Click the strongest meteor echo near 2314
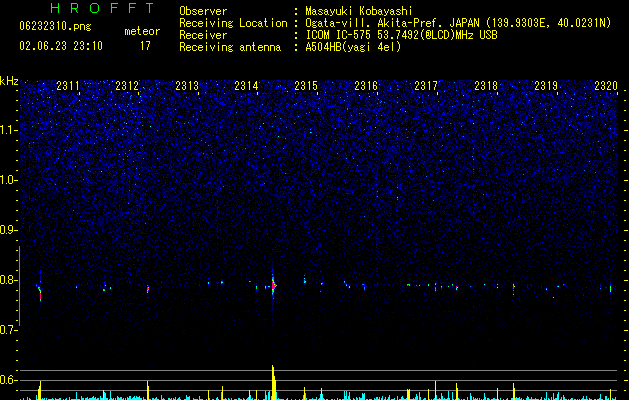Viewport: 629px width, 400px height. click(273, 286)
